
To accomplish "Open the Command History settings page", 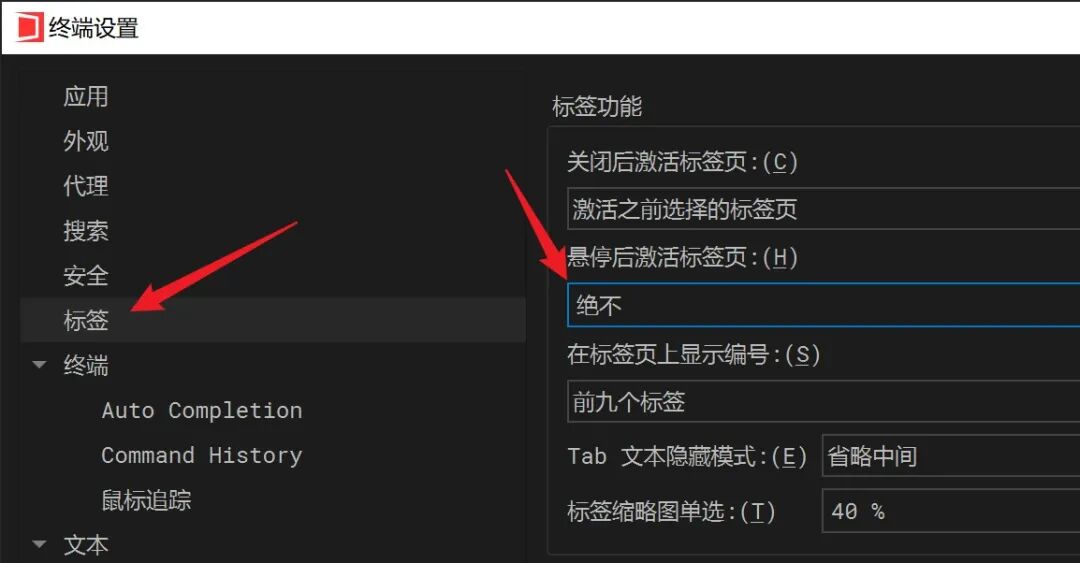I will [202, 455].
